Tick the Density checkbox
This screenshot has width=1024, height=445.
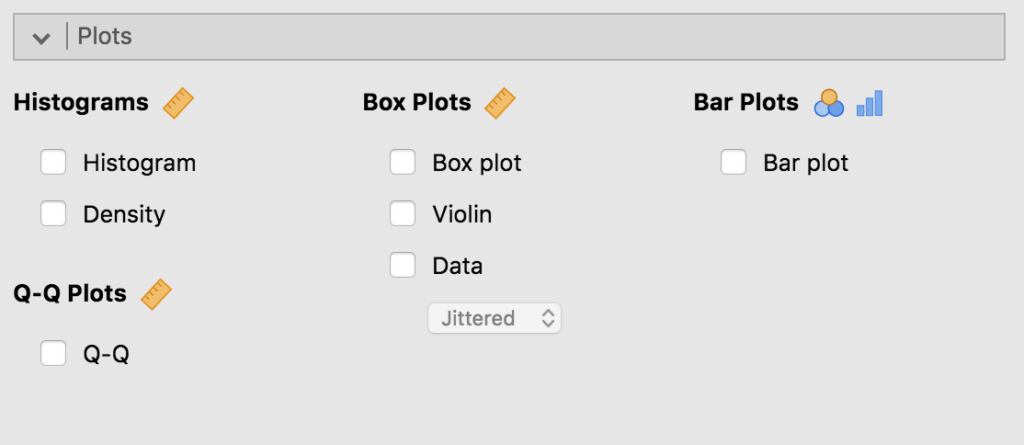pyautogui.click(x=53, y=214)
